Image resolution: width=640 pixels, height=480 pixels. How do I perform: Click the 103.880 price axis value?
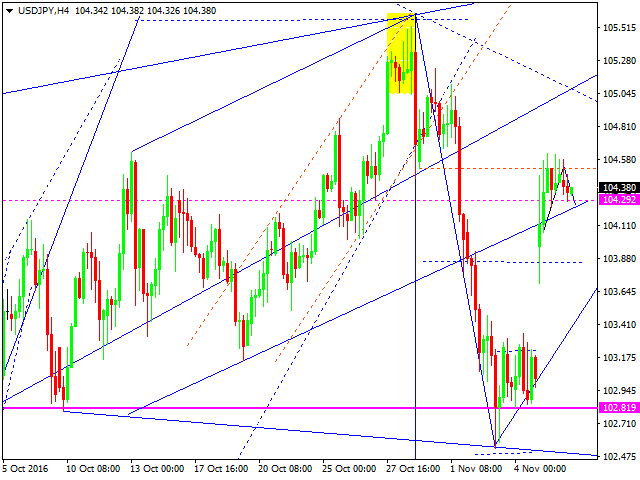pos(619,259)
